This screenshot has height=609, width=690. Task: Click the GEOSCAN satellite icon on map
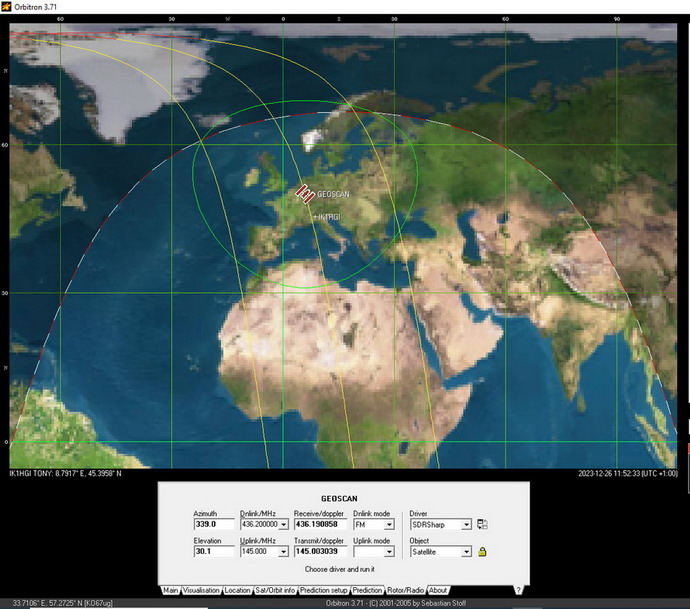(305, 194)
